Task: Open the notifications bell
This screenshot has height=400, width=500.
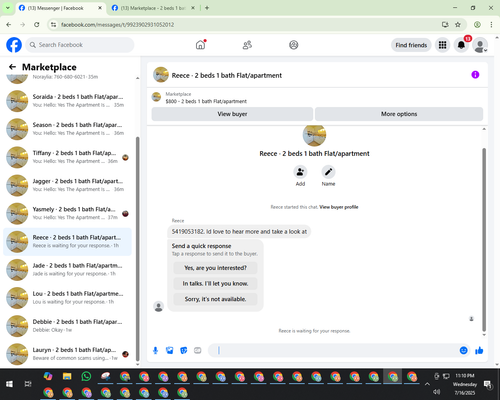Action: tap(461, 45)
